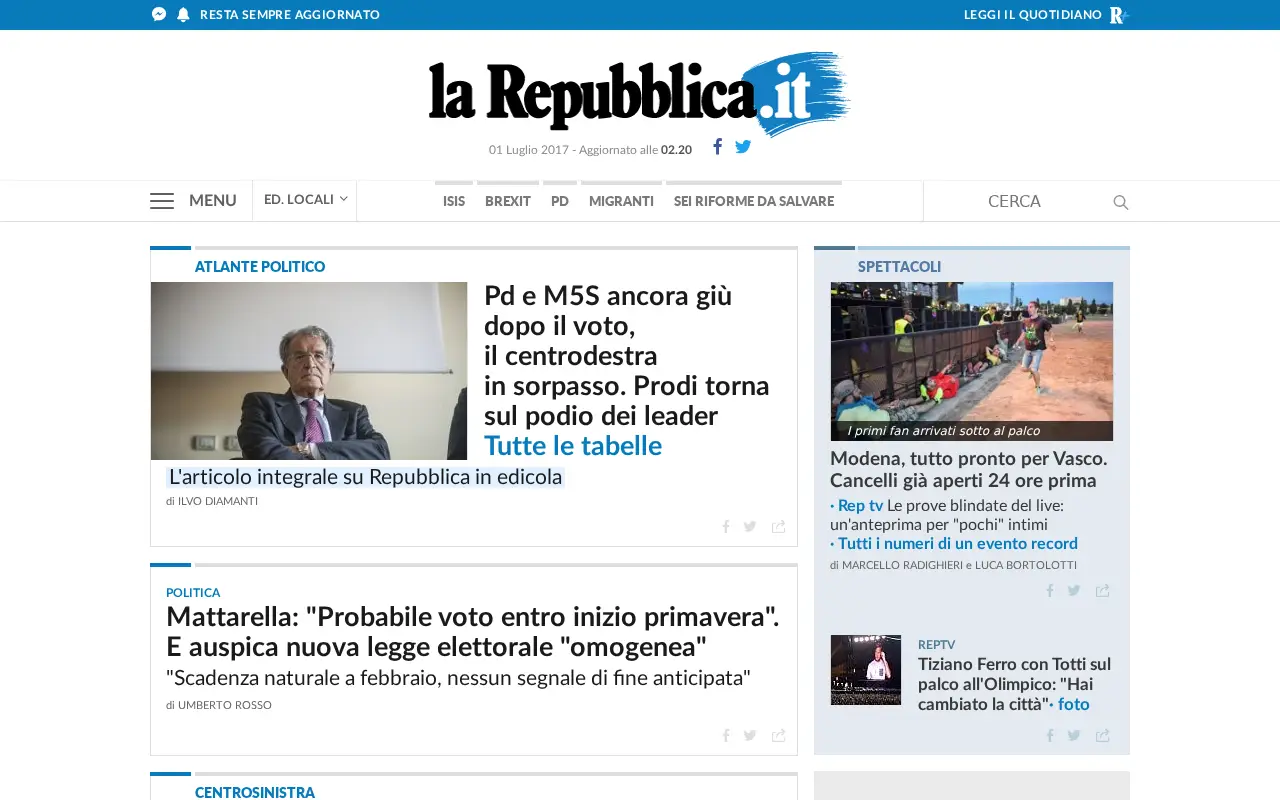The image size is (1280, 800).
Task: Tweet the Tiziano Ferro article
Action: click(x=1074, y=736)
